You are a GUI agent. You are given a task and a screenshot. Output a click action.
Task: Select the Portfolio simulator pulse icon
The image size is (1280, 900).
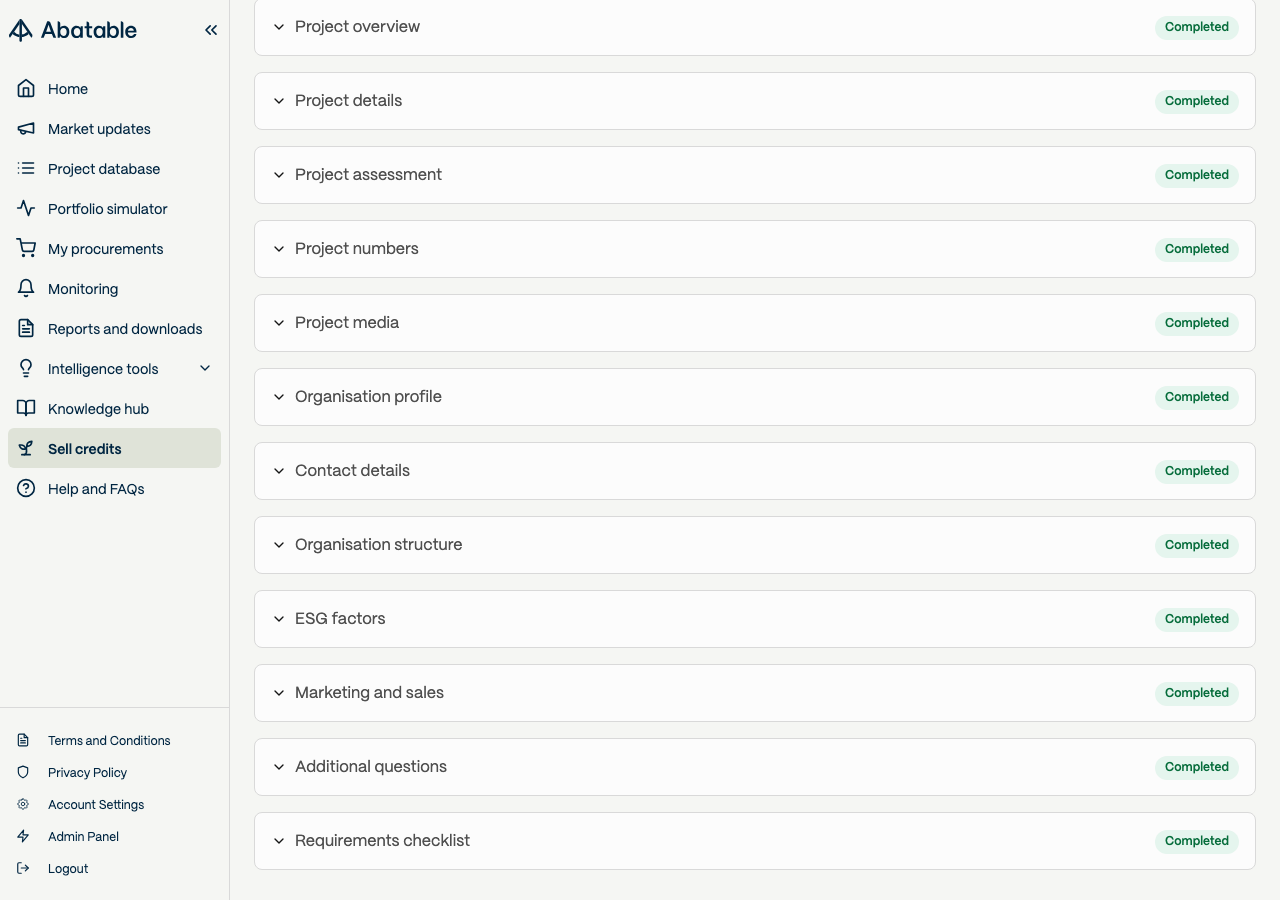26,208
